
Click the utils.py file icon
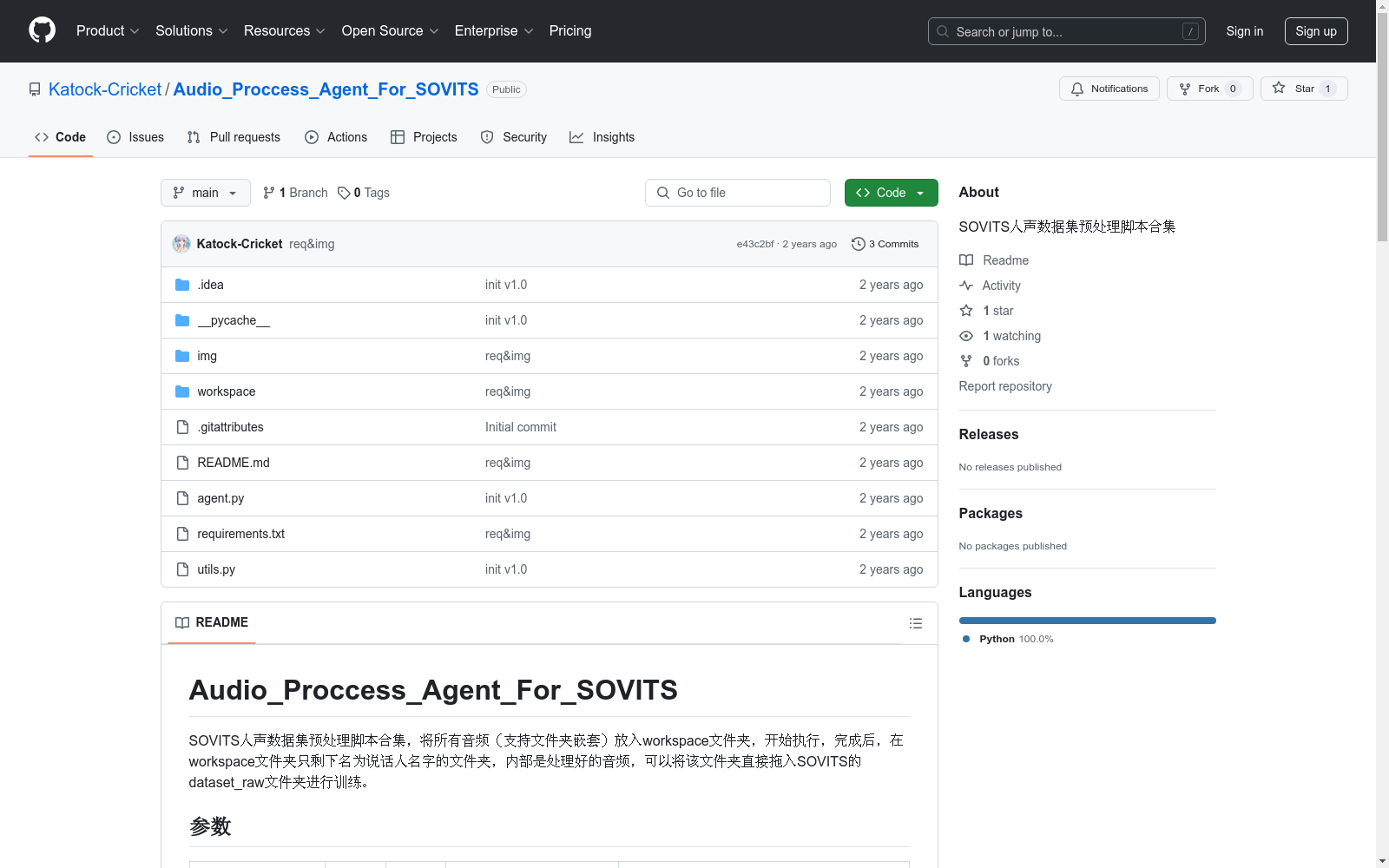182,569
